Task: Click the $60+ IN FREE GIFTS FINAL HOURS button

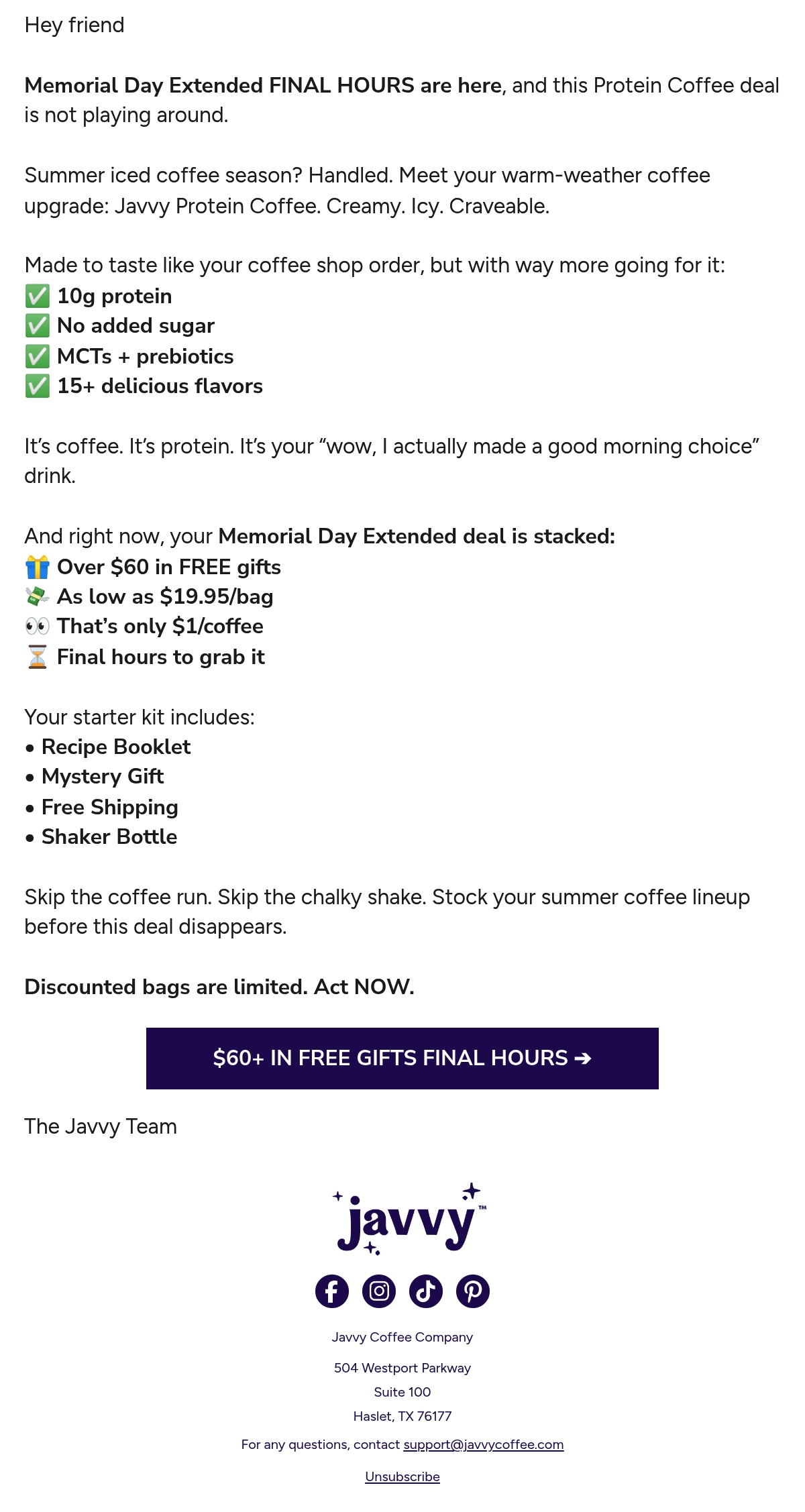Action: tap(402, 1058)
